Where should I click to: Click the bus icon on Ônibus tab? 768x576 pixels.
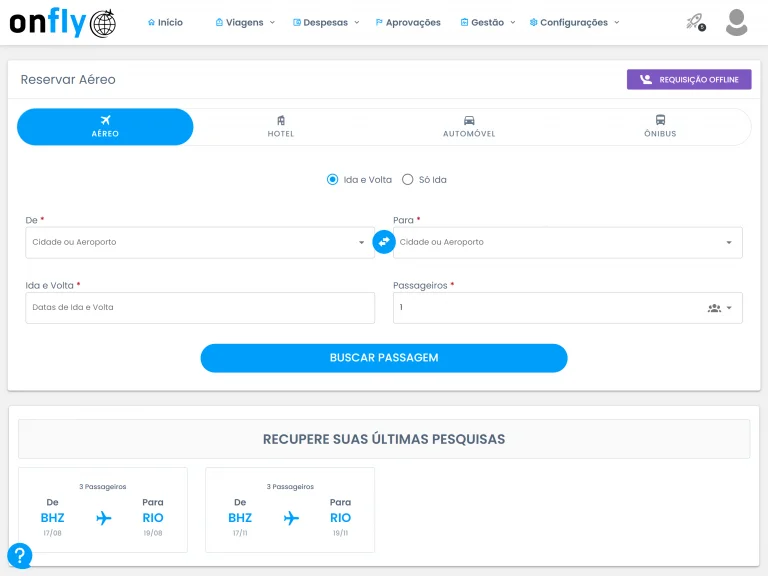tap(660, 120)
